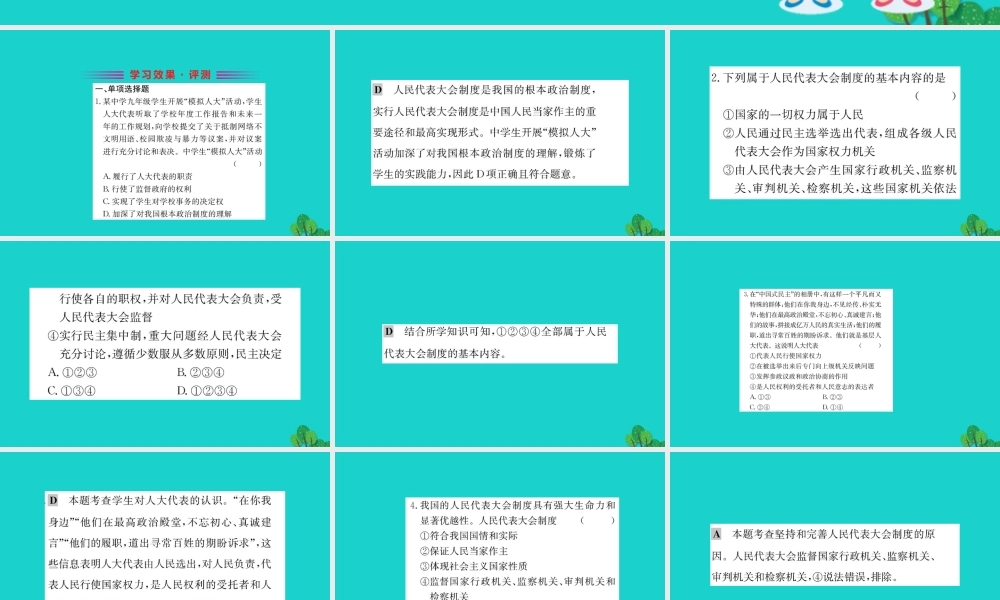The image size is (1000, 600).
Task: Select answer B. ②③④ in question 2 options
Action: pyautogui.click(x=200, y=372)
